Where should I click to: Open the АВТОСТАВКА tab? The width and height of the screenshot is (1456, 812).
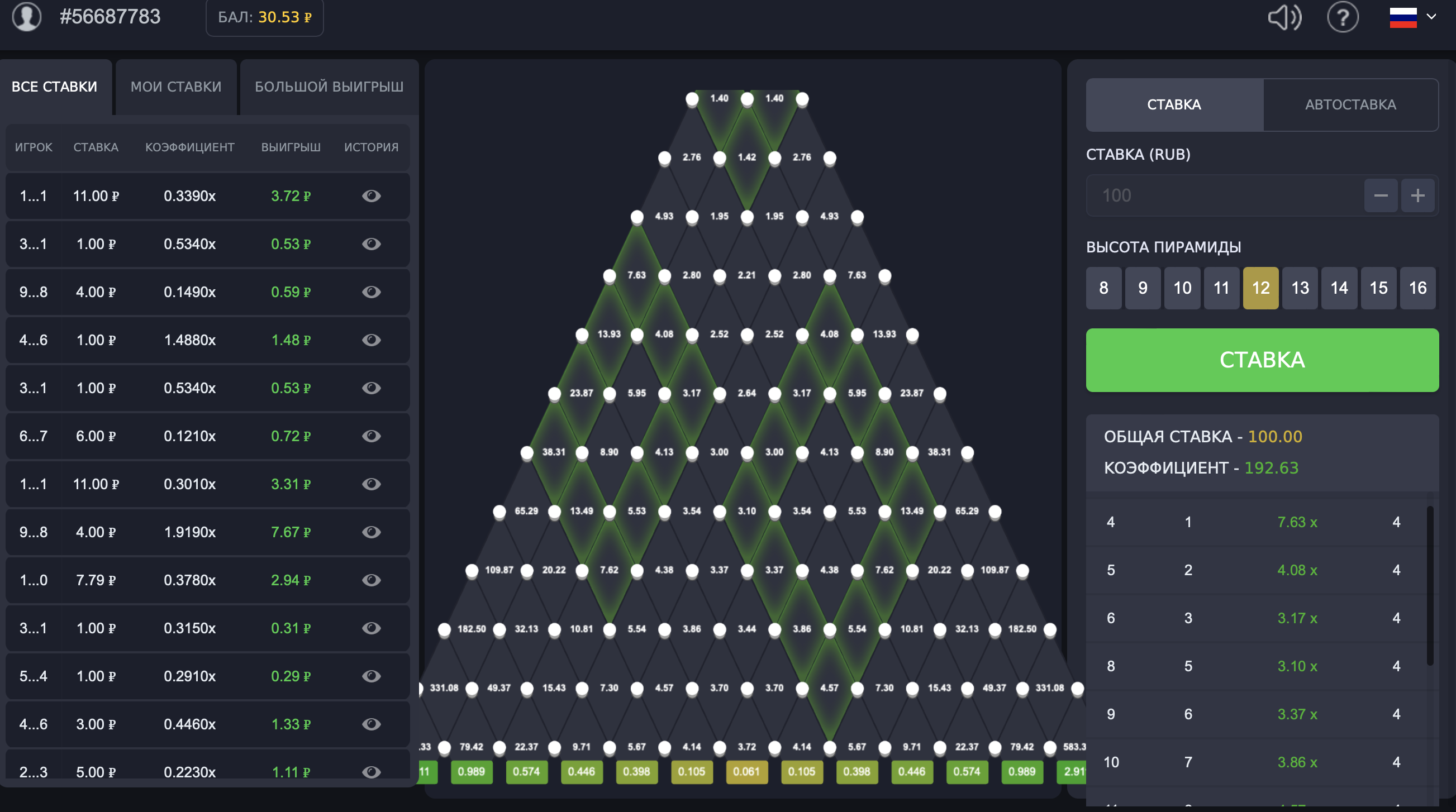[x=1350, y=104]
